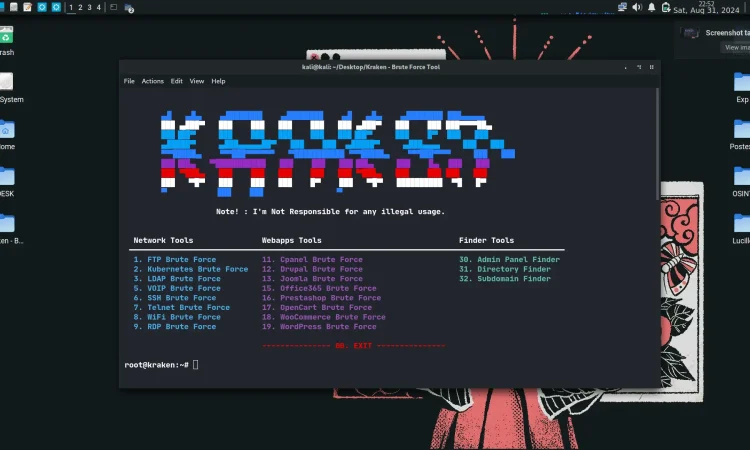Open the Home folder desktop icon

7,135
